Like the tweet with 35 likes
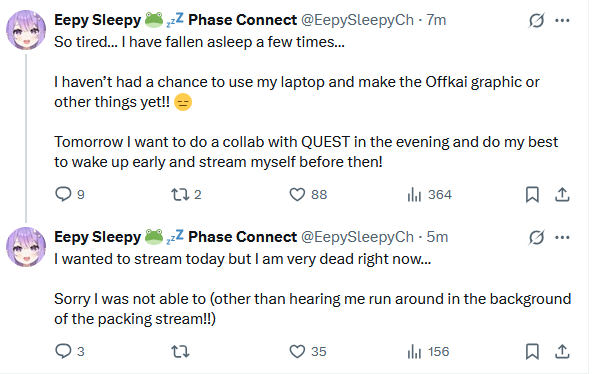593x374 pixels. point(307,352)
